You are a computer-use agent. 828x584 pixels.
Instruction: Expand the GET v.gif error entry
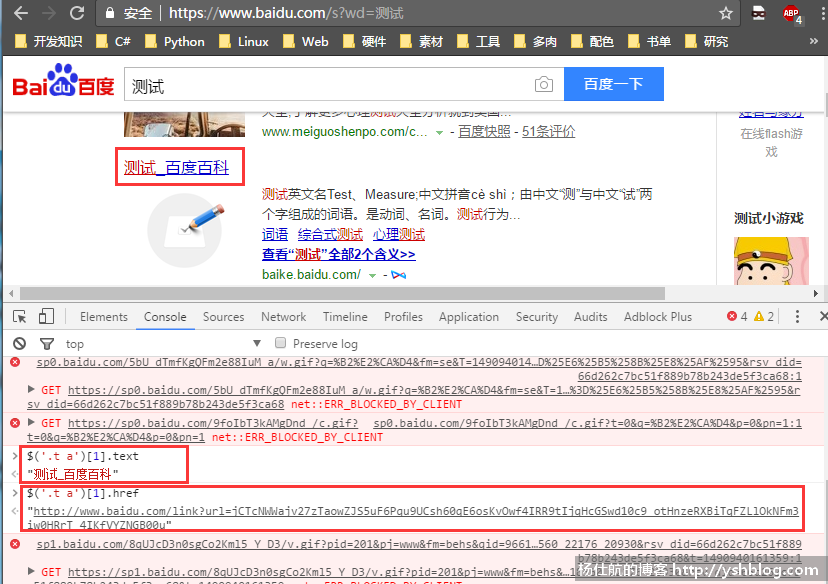click(31, 571)
